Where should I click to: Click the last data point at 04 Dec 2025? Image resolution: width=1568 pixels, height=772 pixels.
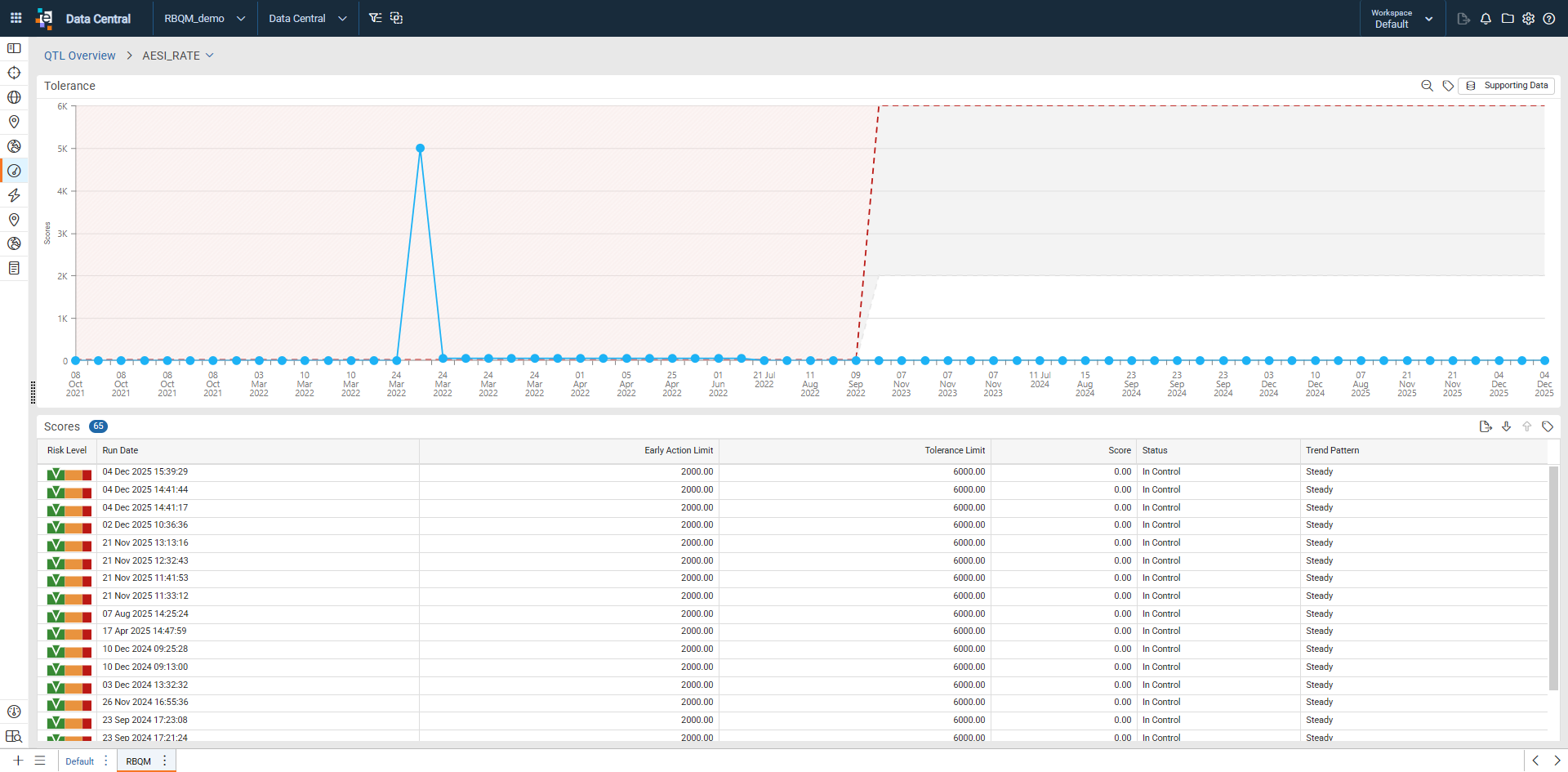(x=1545, y=360)
